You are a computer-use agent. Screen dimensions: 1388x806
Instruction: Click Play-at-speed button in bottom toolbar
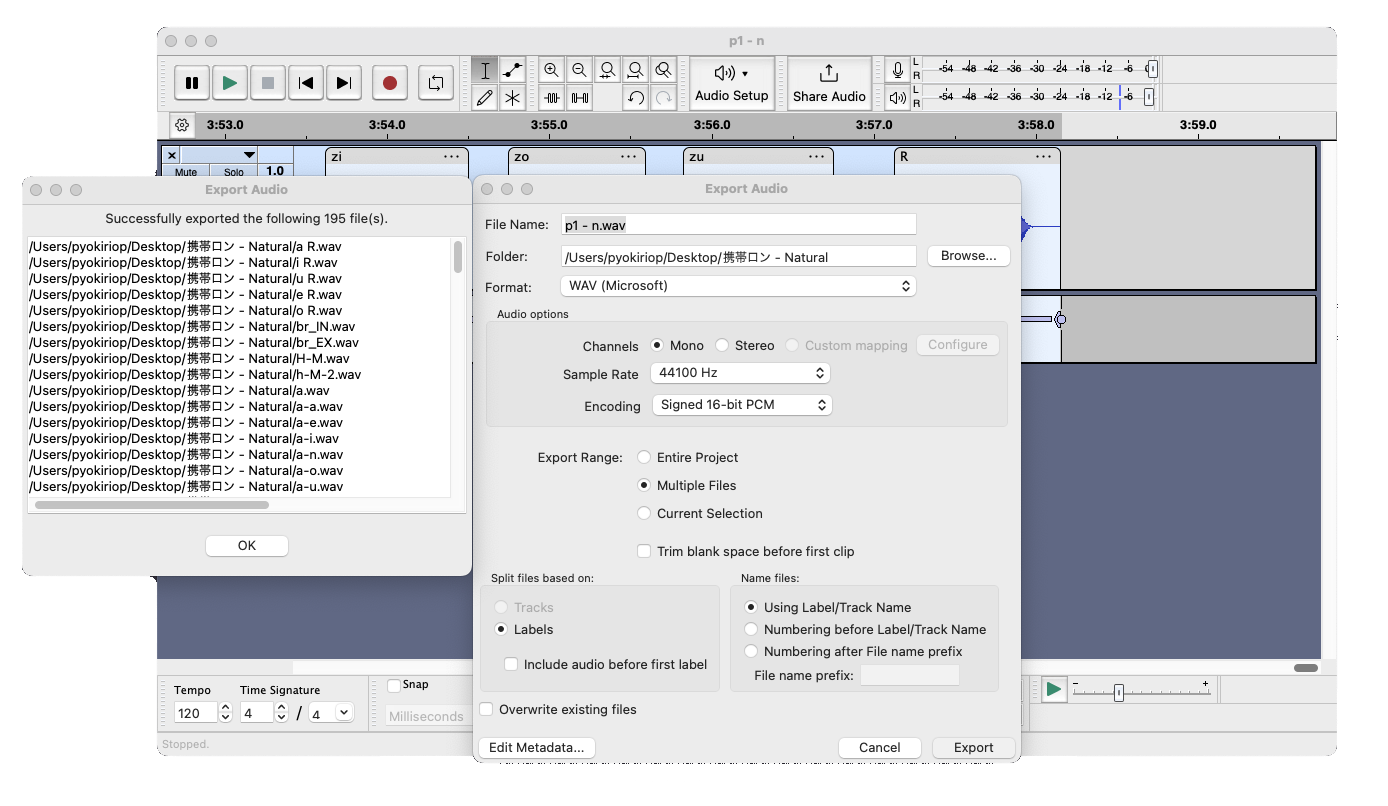[1053, 689]
